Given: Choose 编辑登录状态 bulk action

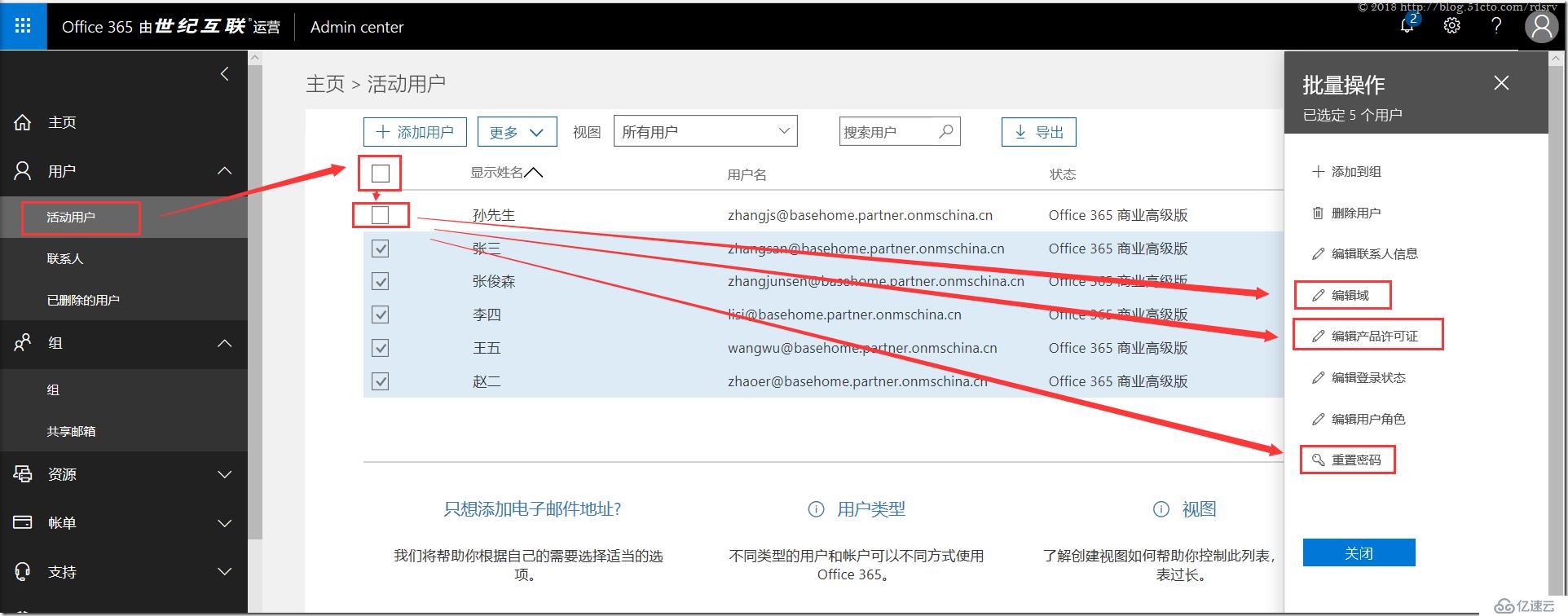Looking at the screenshot, I should (1359, 377).
